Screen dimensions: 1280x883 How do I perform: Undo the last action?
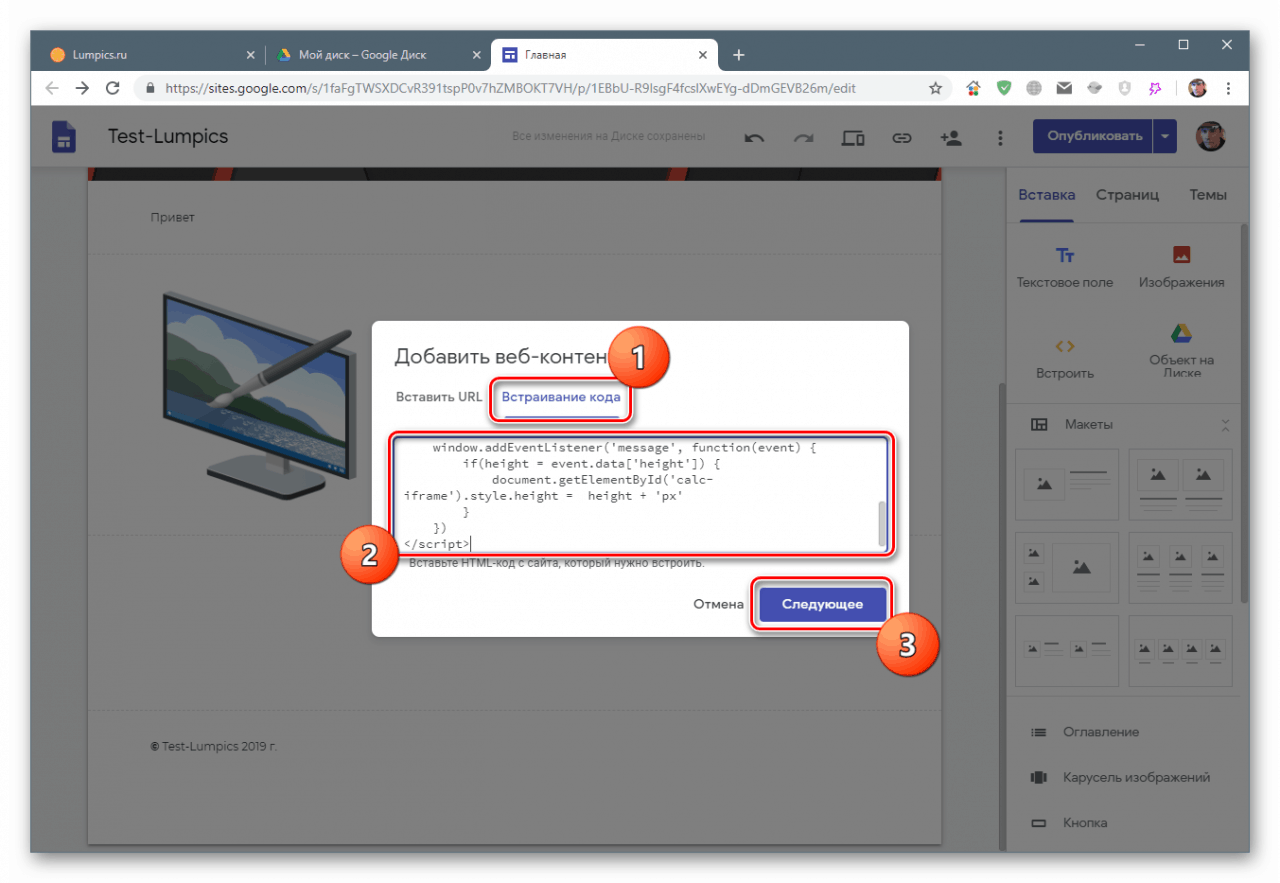point(754,138)
